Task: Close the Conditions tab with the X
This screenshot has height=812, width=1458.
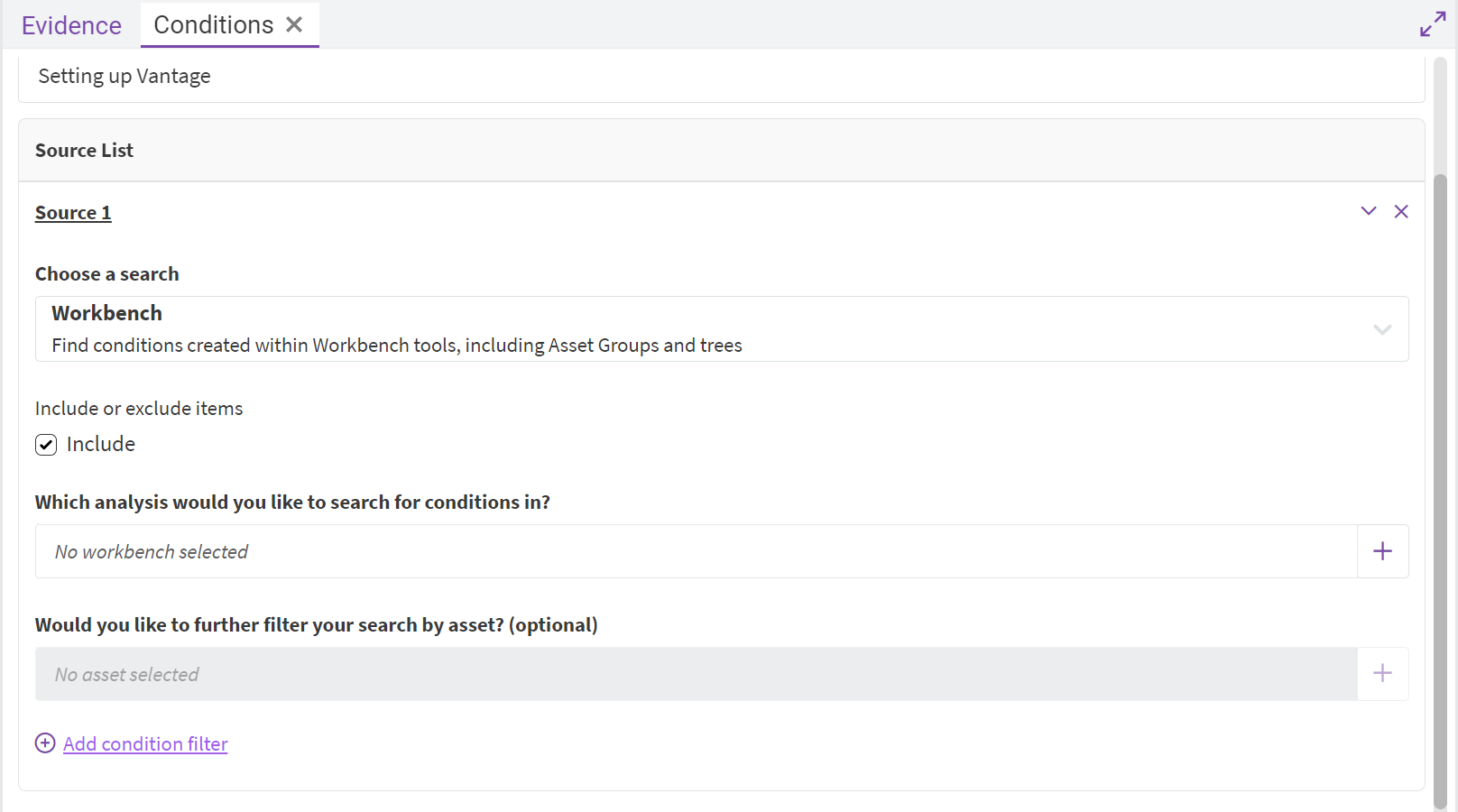Action: [x=294, y=25]
